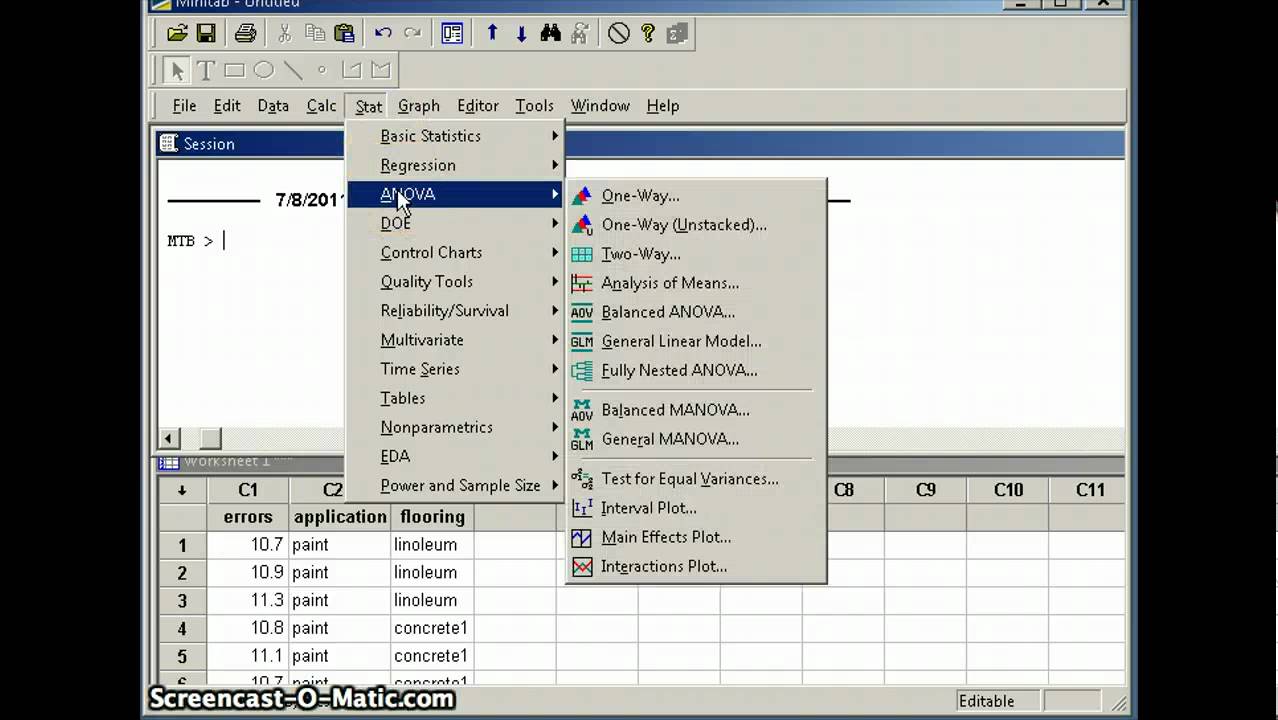Click the Redo arrow icon

tap(412, 34)
